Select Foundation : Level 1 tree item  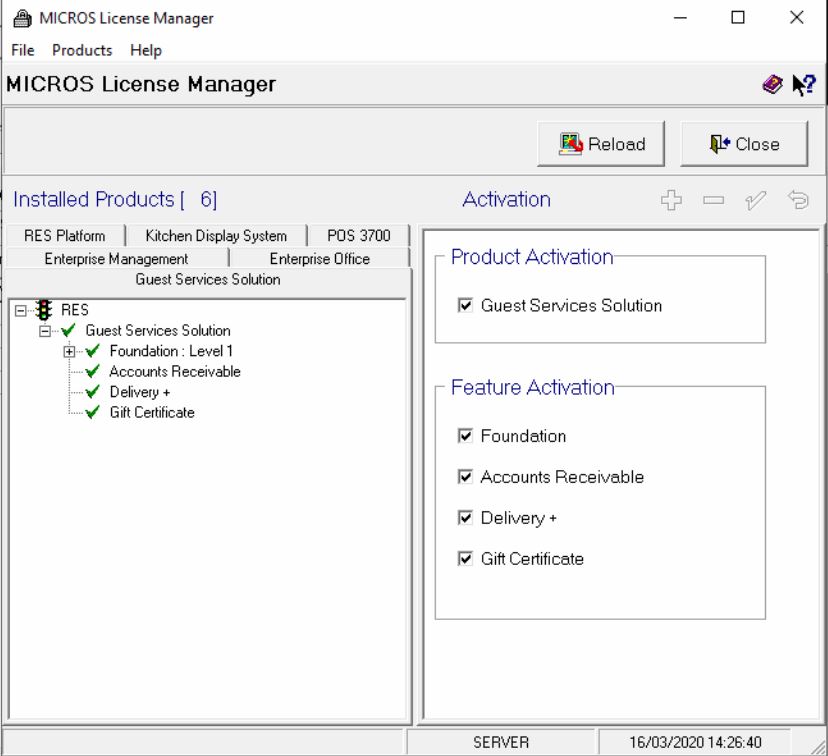tap(171, 351)
